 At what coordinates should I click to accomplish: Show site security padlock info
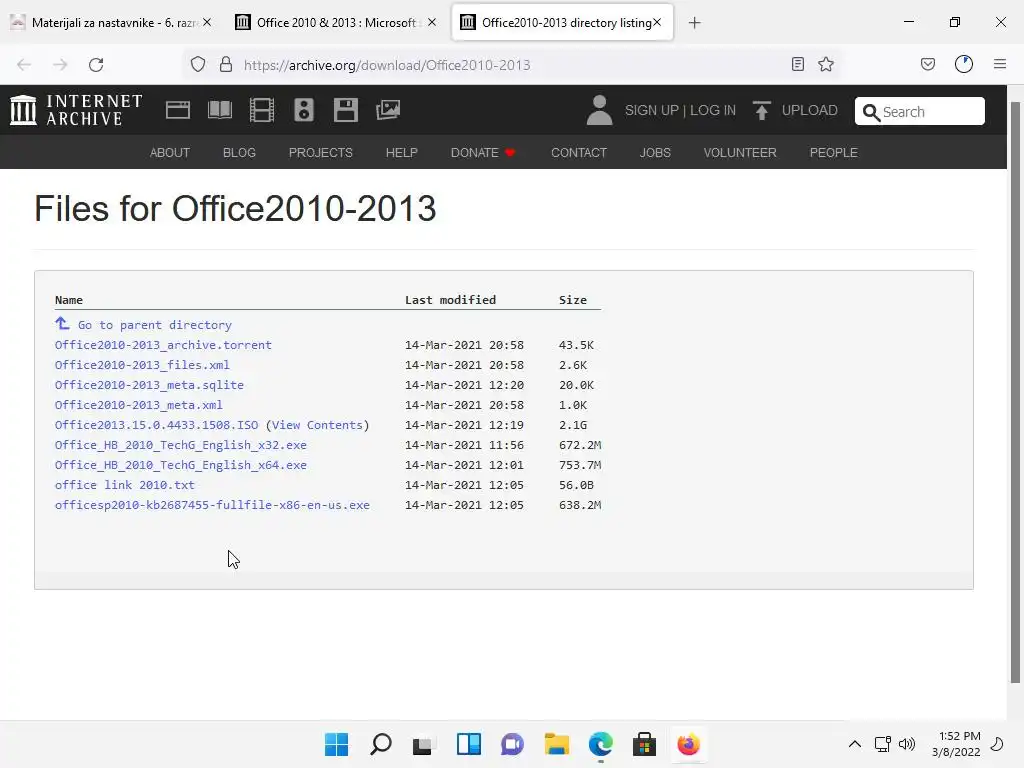tap(226, 65)
